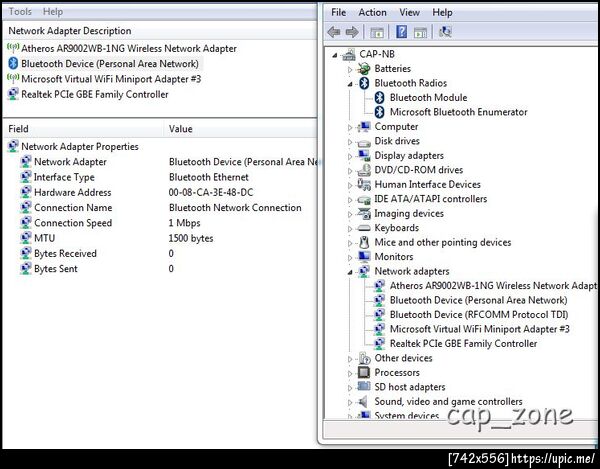Expand the Computer node
The image size is (600, 469).
[350, 127]
